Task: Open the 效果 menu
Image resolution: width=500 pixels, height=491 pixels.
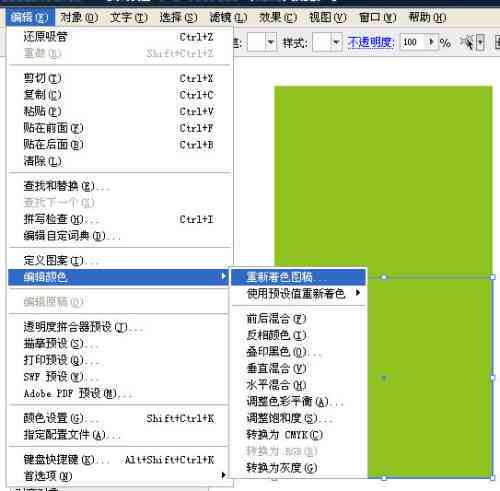Action: [x=278, y=17]
